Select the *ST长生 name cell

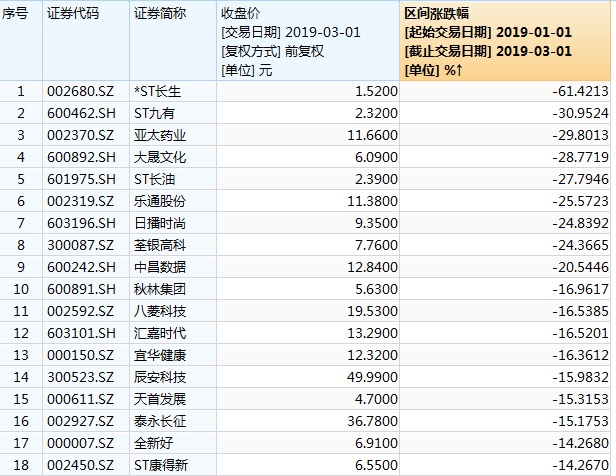point(173,92)
